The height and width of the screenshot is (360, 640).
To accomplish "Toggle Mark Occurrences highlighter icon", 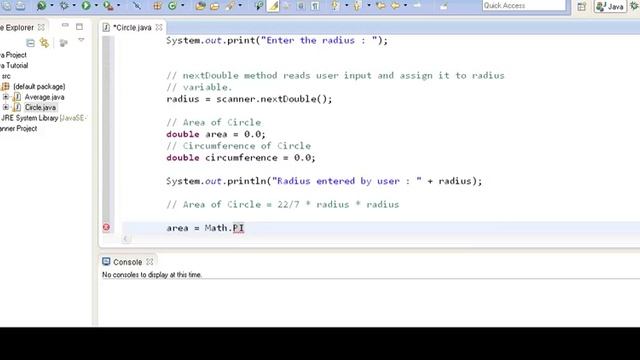I will pyautogui.click(x=273, y=5).
